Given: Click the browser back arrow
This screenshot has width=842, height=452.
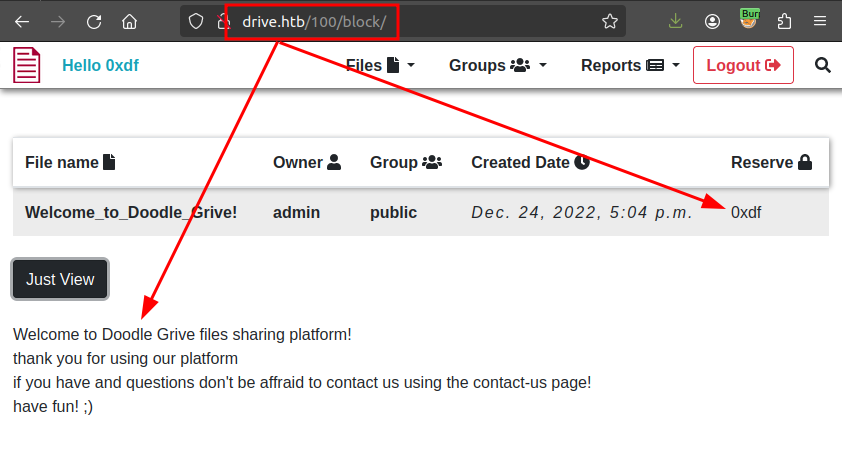Looking at the screenshot, I should (22, 21).
